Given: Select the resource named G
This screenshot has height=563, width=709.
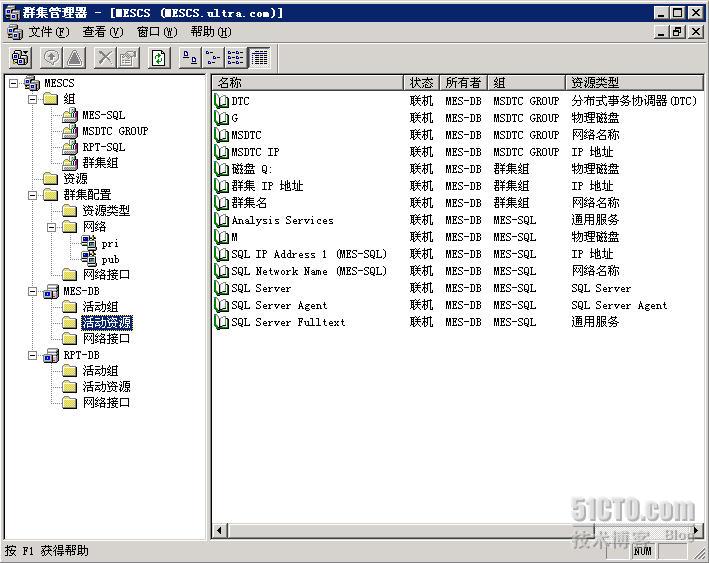Looking at the screenshot, I should coord(457,118).
